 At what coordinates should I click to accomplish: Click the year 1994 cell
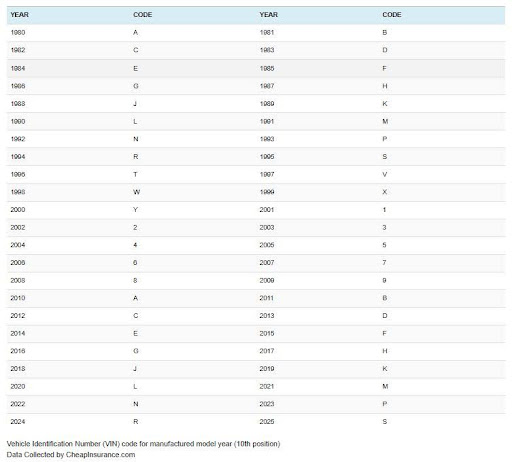pos(18,157)
